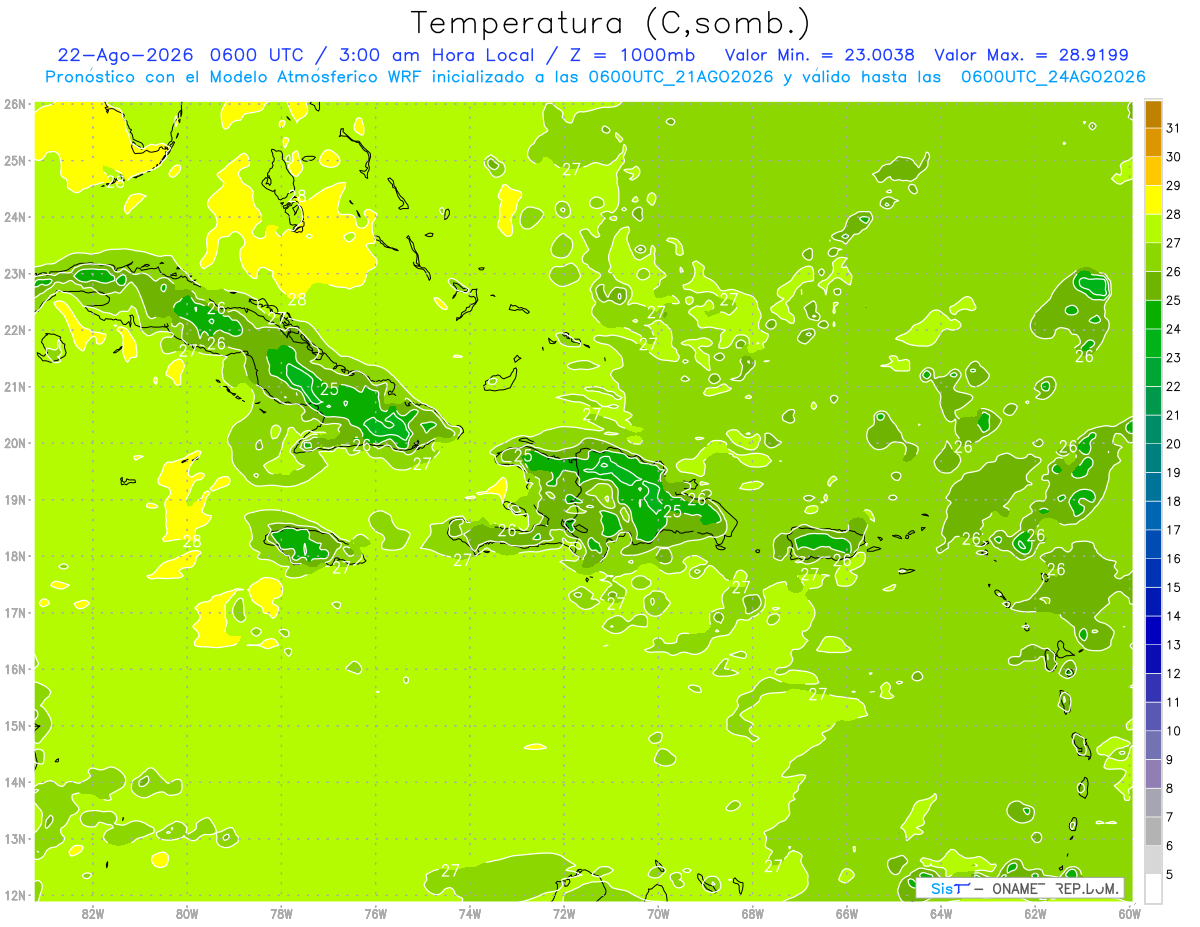Click the 22N latitude label
Viewport: 1200px width, 927px height.
[x=14, y=330]
